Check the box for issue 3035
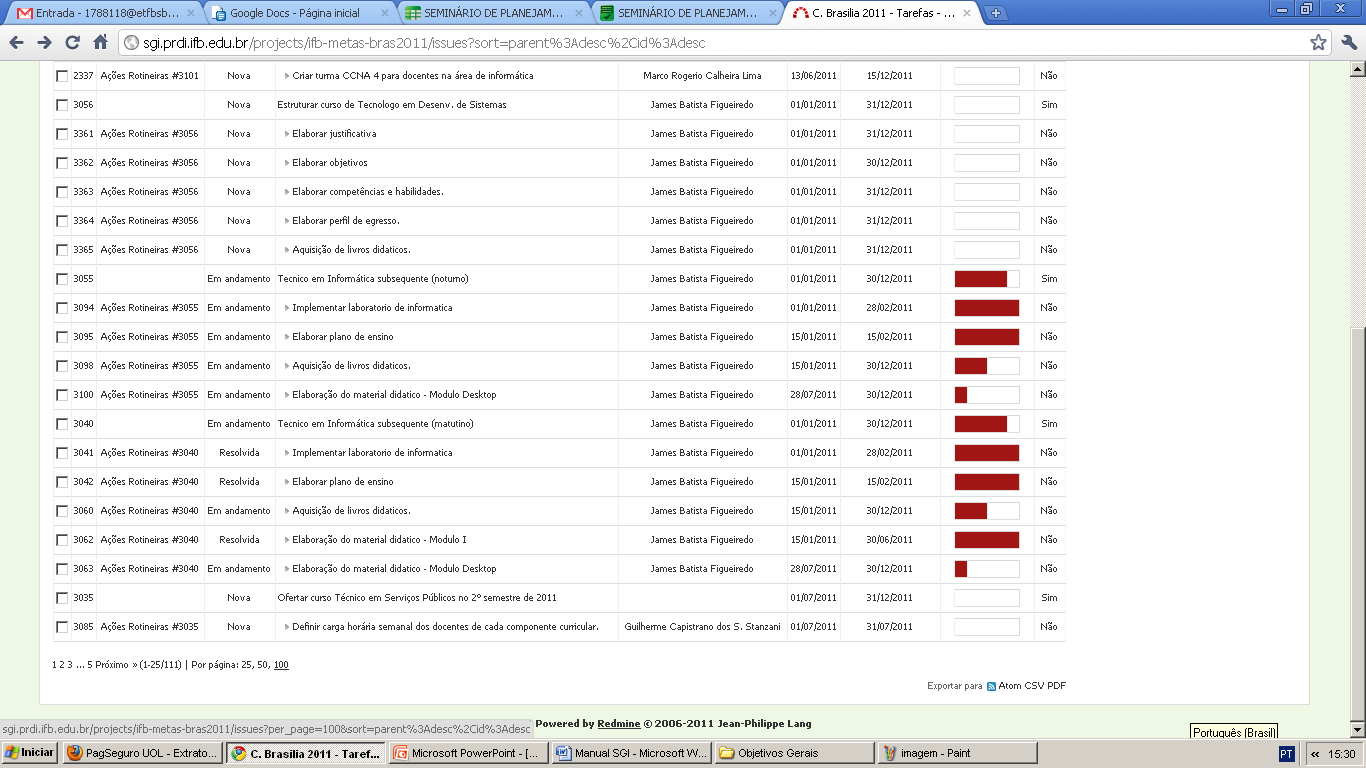 pyautogui.click(x=62, y=598)
